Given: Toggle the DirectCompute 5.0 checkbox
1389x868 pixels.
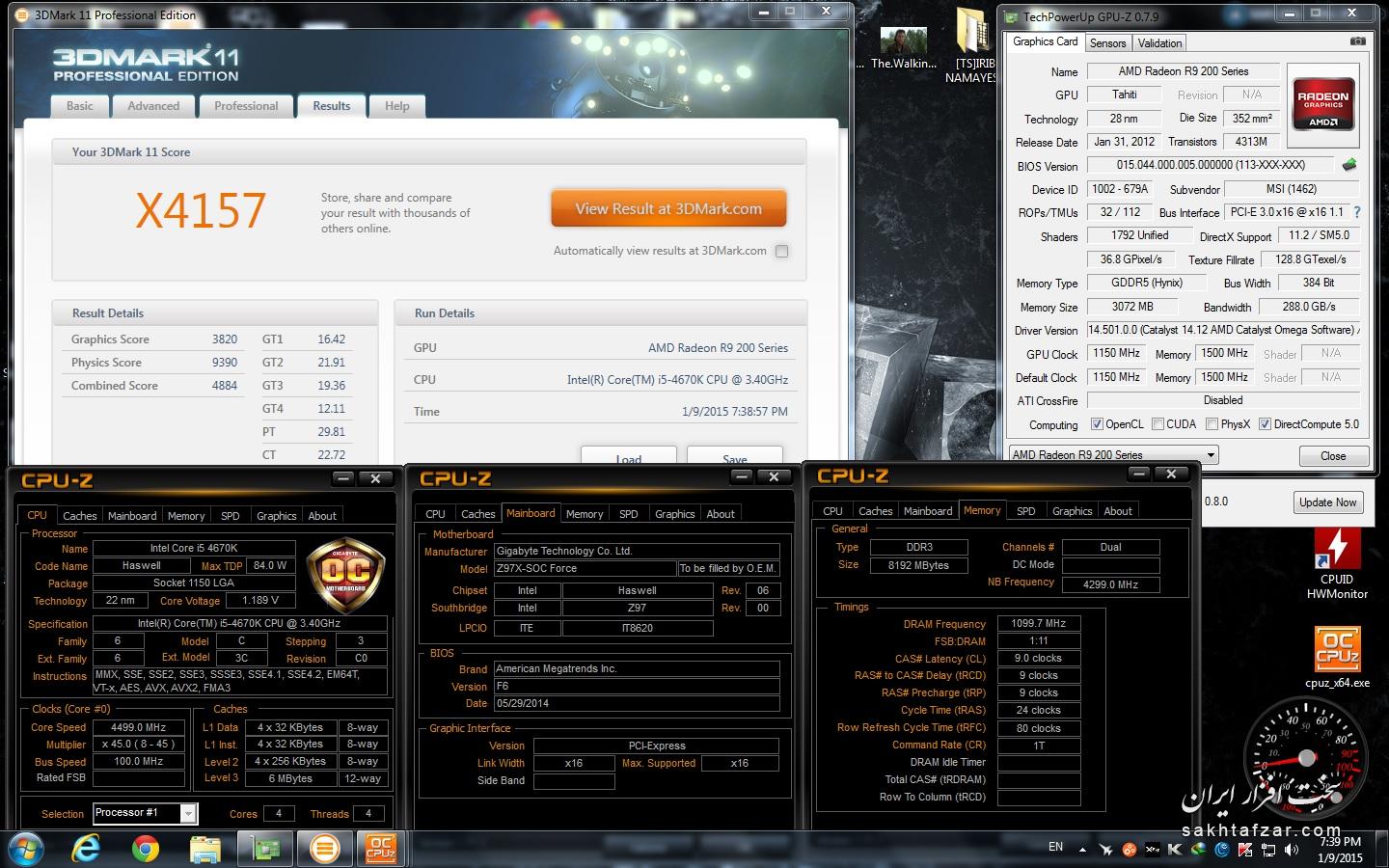Looking at the screenshot, I should point(1265,424).
